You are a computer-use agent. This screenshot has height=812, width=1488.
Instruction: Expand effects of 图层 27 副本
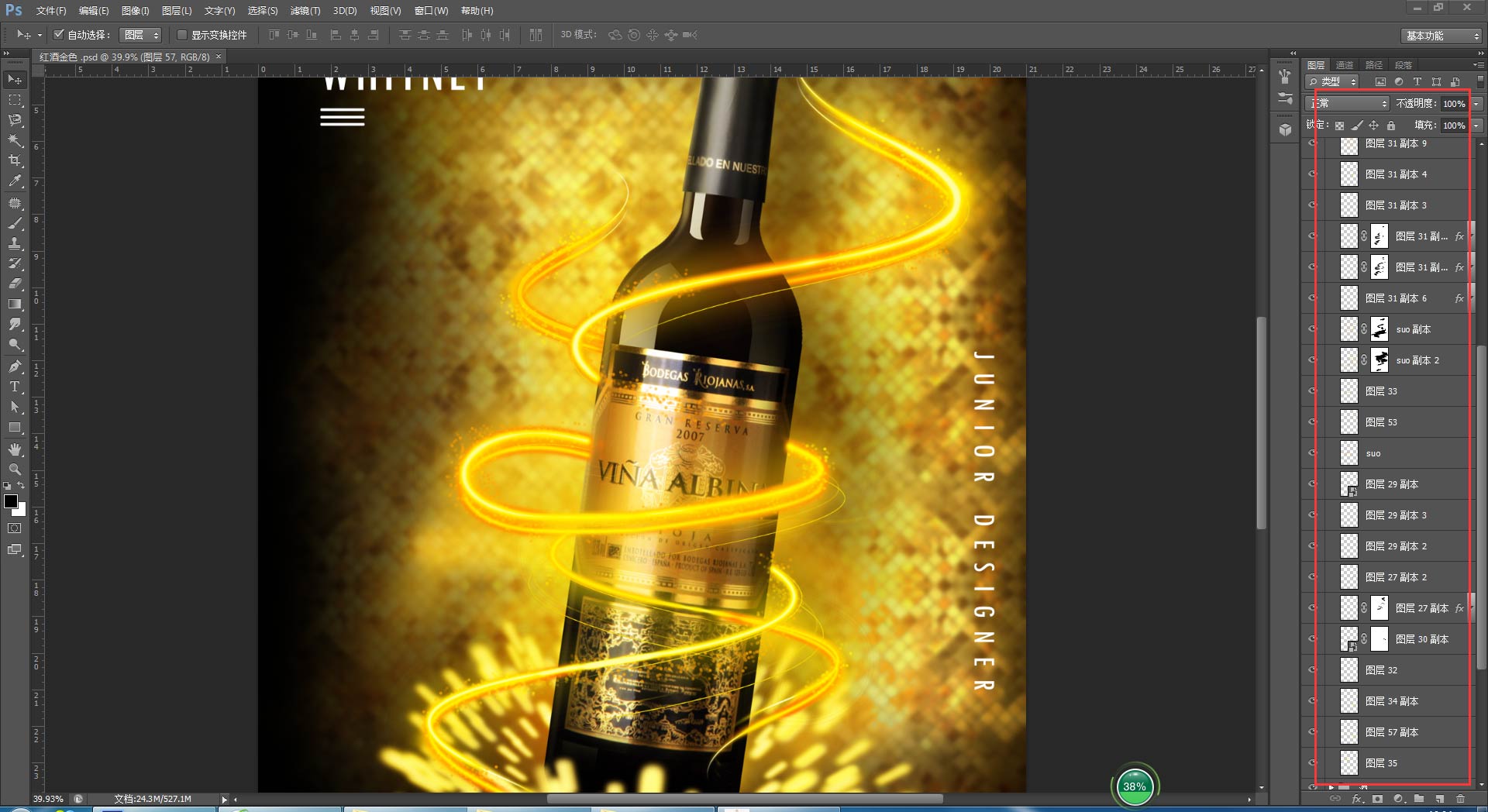(x=1471, y=608)
